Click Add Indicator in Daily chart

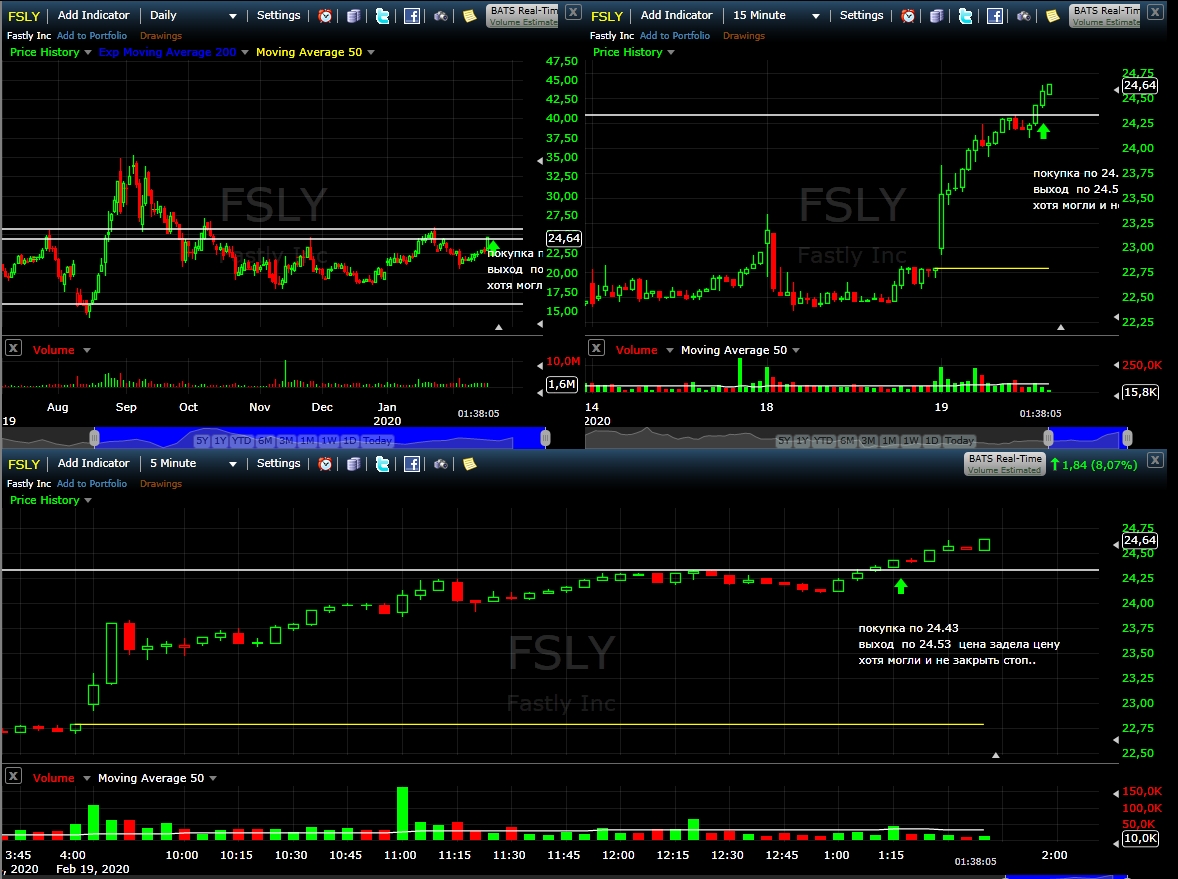93,15
